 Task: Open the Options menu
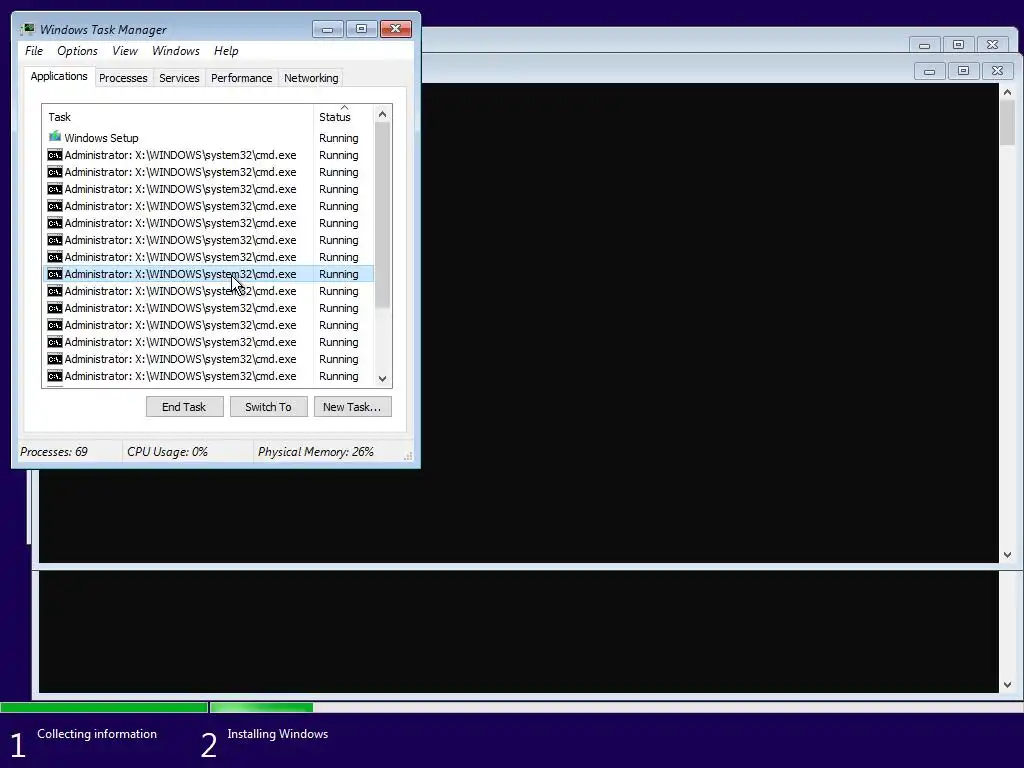[77, 51]
